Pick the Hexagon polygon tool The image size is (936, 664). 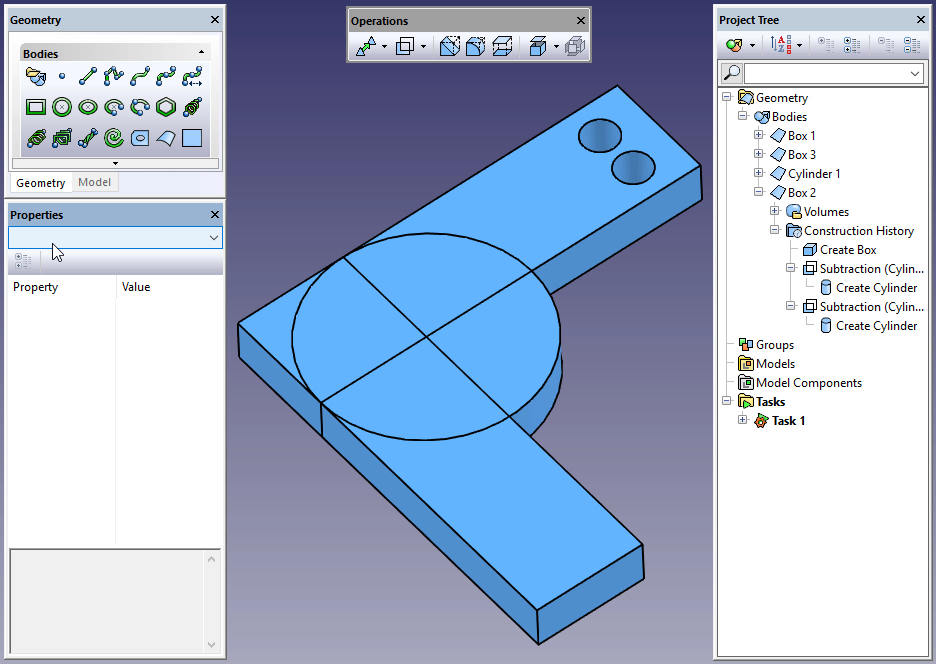166,106
